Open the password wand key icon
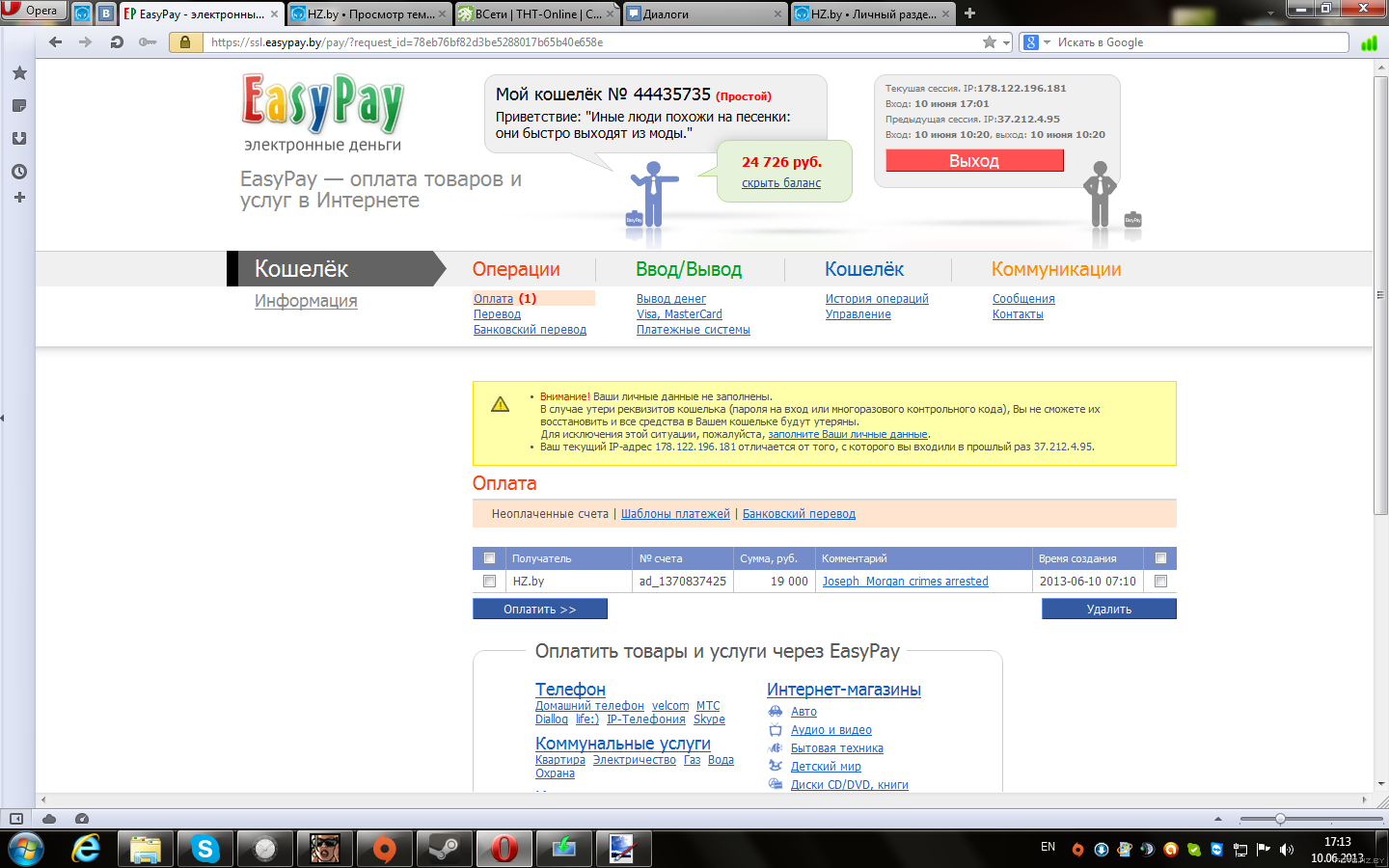The width and height of the screenshot is (1389, 868). [x=148, y=42]
